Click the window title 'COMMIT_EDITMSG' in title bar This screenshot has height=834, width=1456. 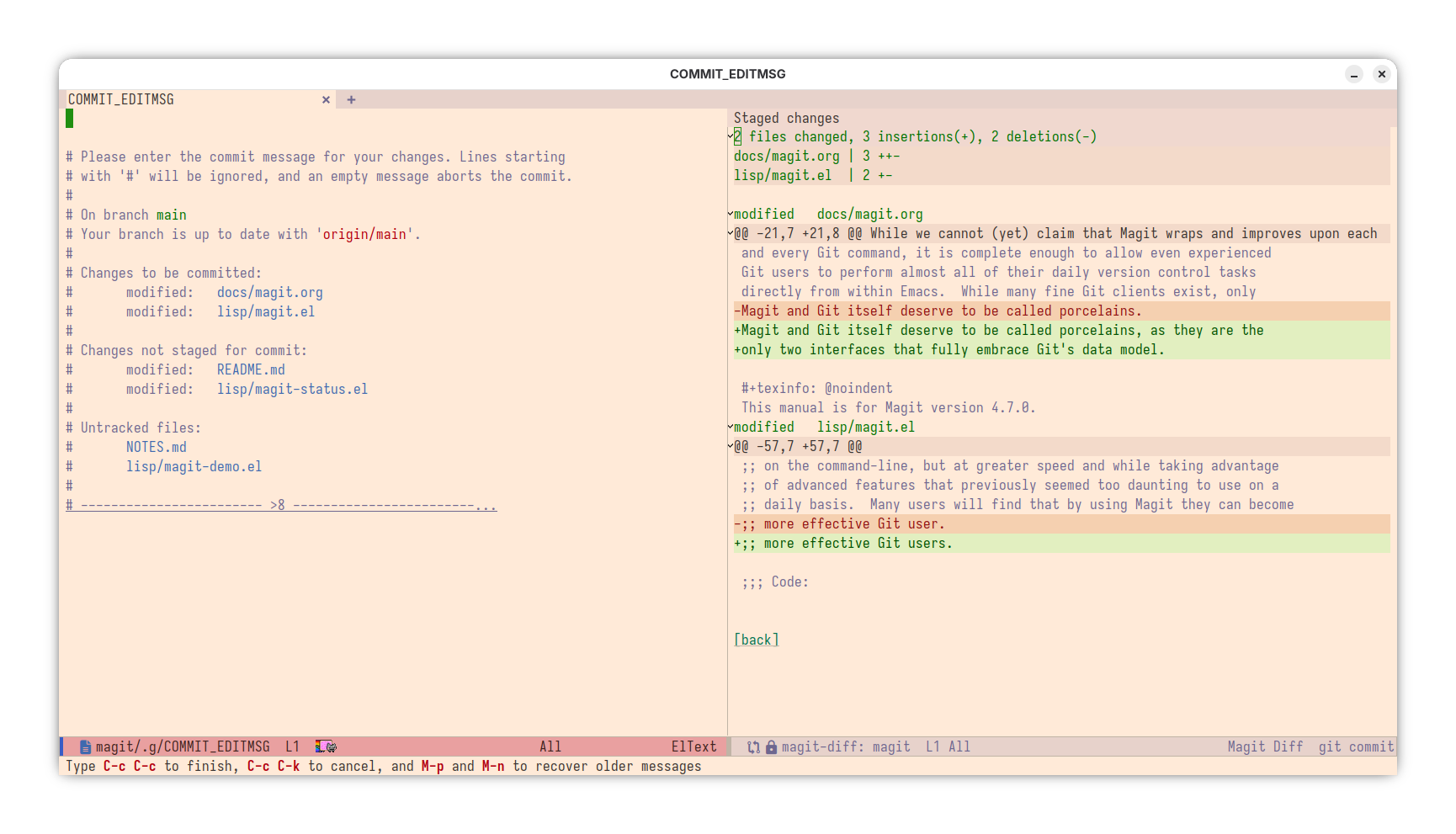point(728,74)
